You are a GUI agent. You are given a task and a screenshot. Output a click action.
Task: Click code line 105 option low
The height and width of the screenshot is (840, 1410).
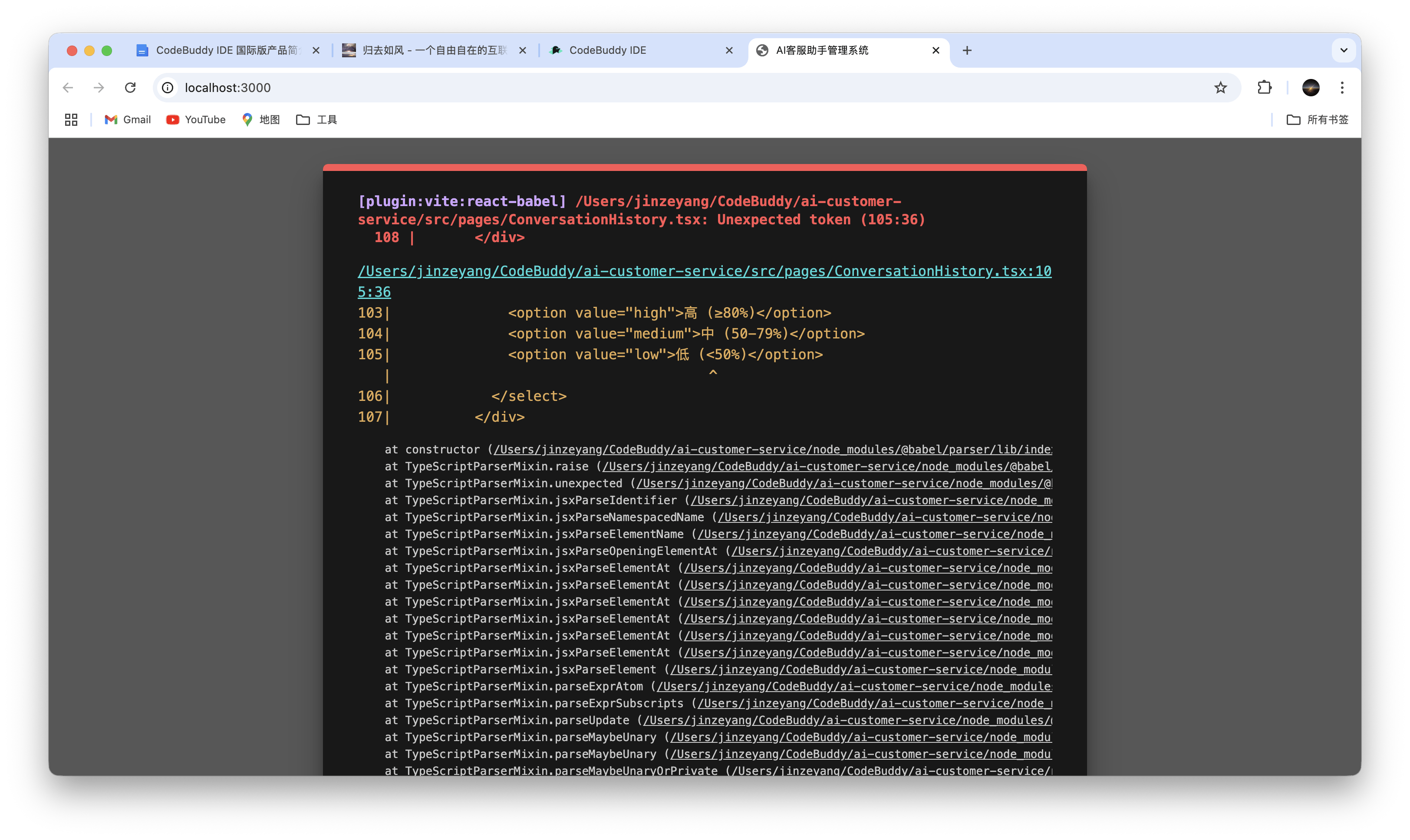pos(665,355)
